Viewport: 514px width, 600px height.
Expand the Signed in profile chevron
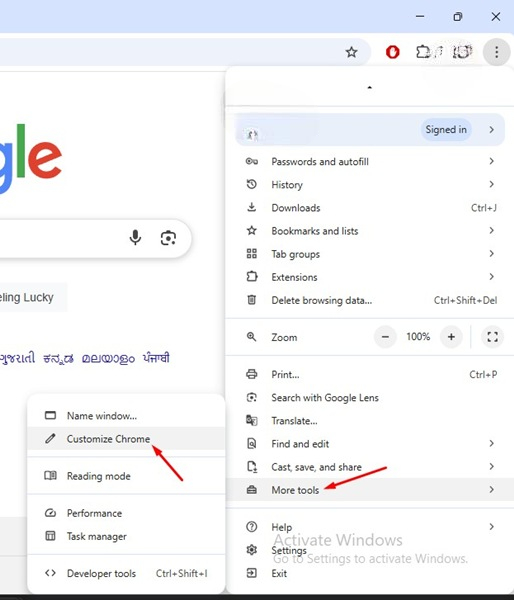click(491, 130)
